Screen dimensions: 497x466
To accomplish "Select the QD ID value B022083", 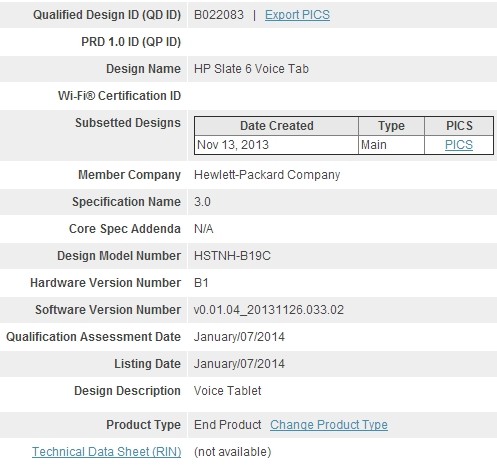I will coord(219,15).
